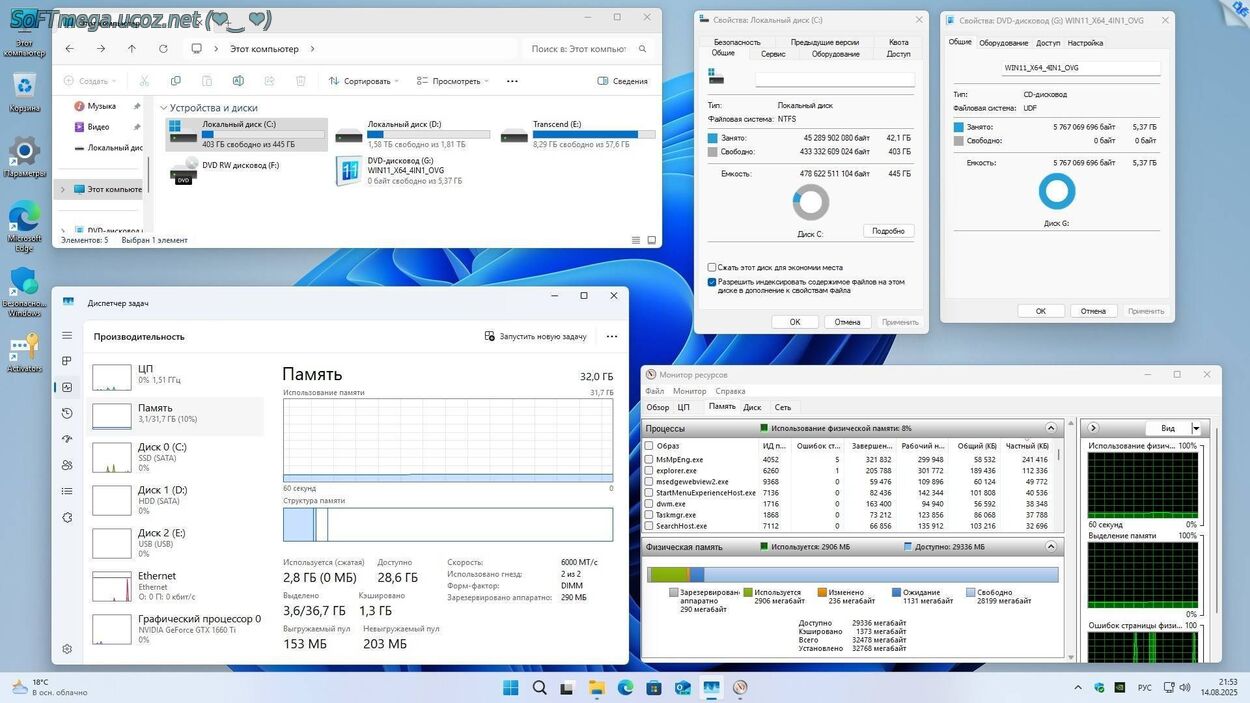The height and width of the screenshot is (703, 1250).
Task: Select the Users icon in Task Manager sidebar
Action: click(x=67, y=465)
